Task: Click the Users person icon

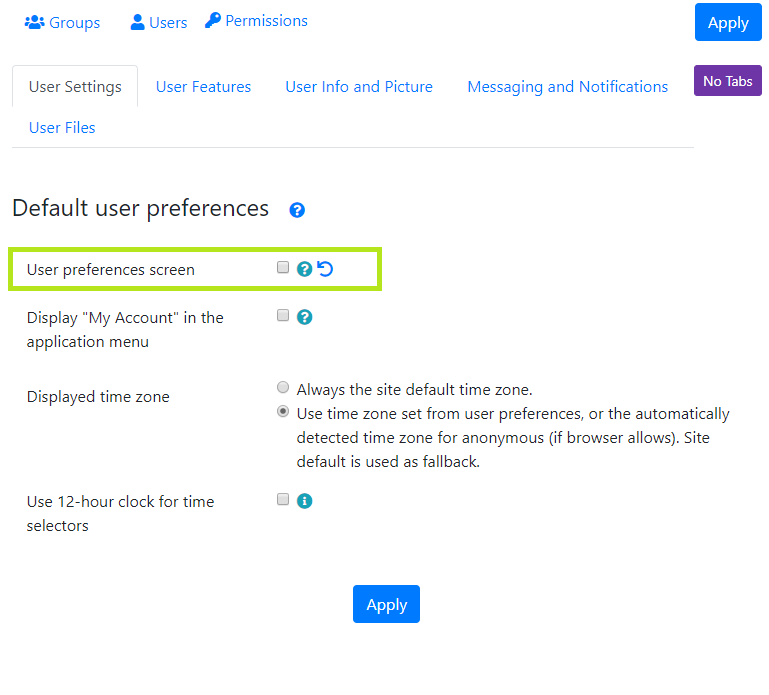Action: pos(137,22)
